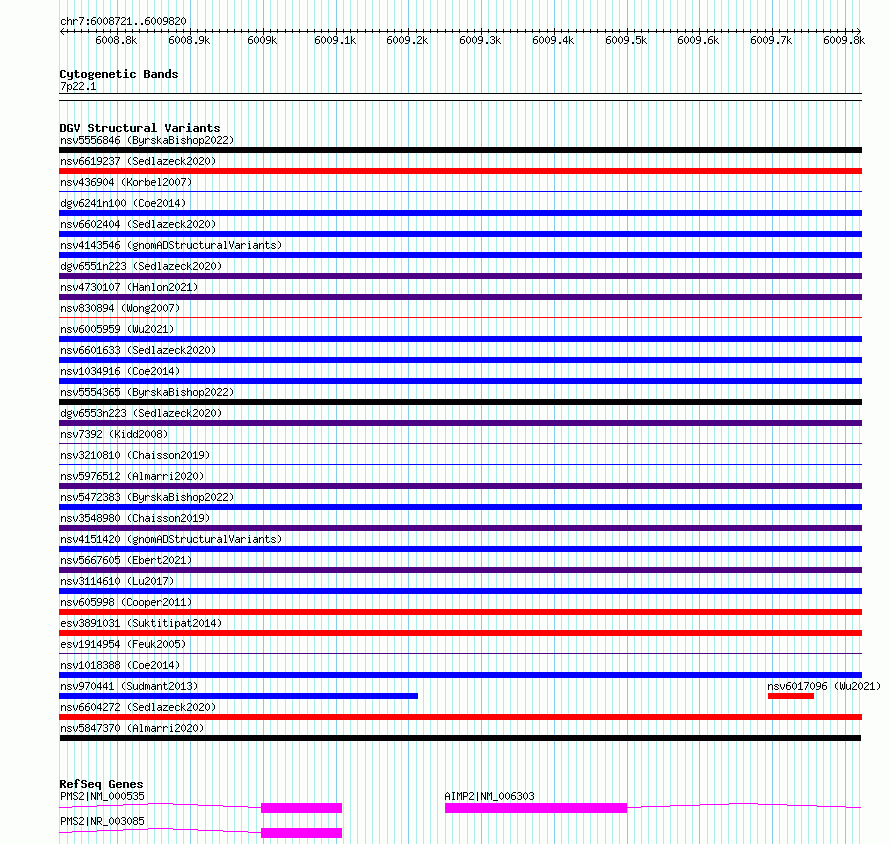Click the Cytogenetic Bands track title
Viewport: 890px width, 844px height.
click(119, 74)
